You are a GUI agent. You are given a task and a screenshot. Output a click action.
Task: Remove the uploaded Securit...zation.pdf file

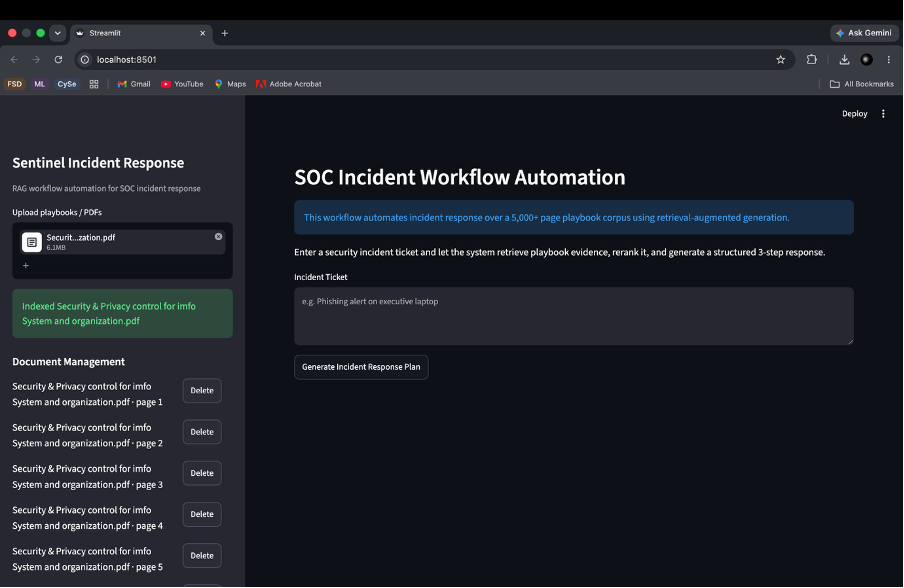pos(219,236)
